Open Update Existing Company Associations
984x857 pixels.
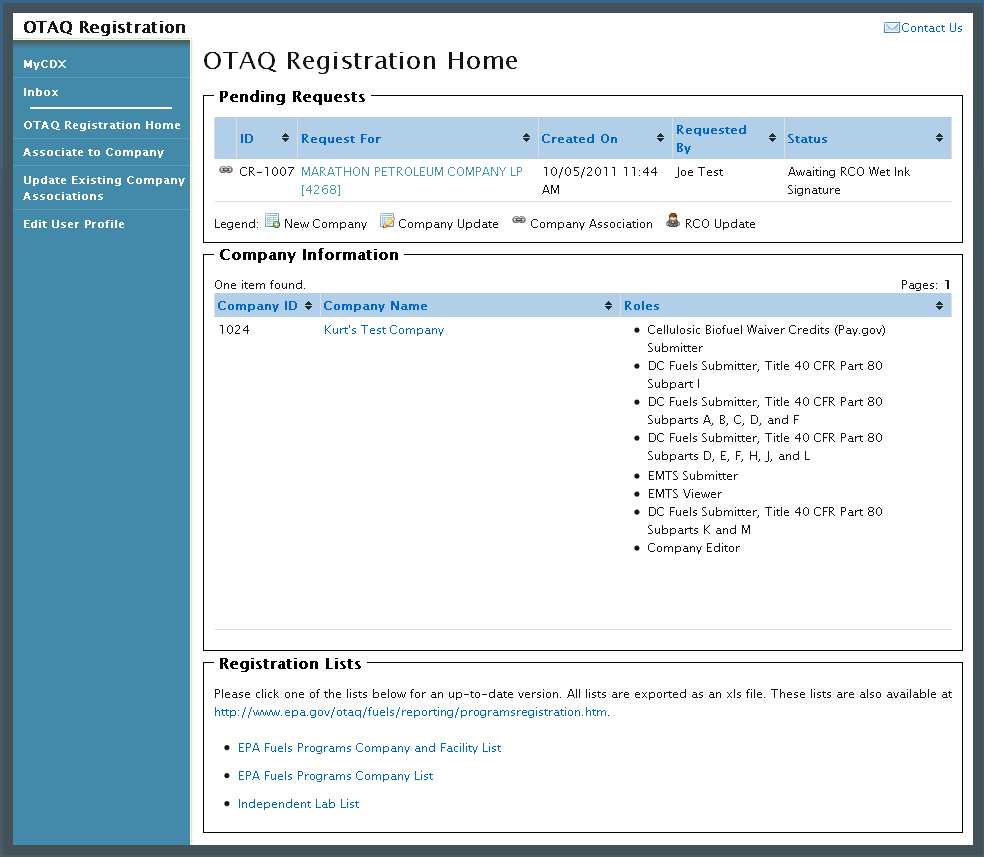tap(104, 188)
